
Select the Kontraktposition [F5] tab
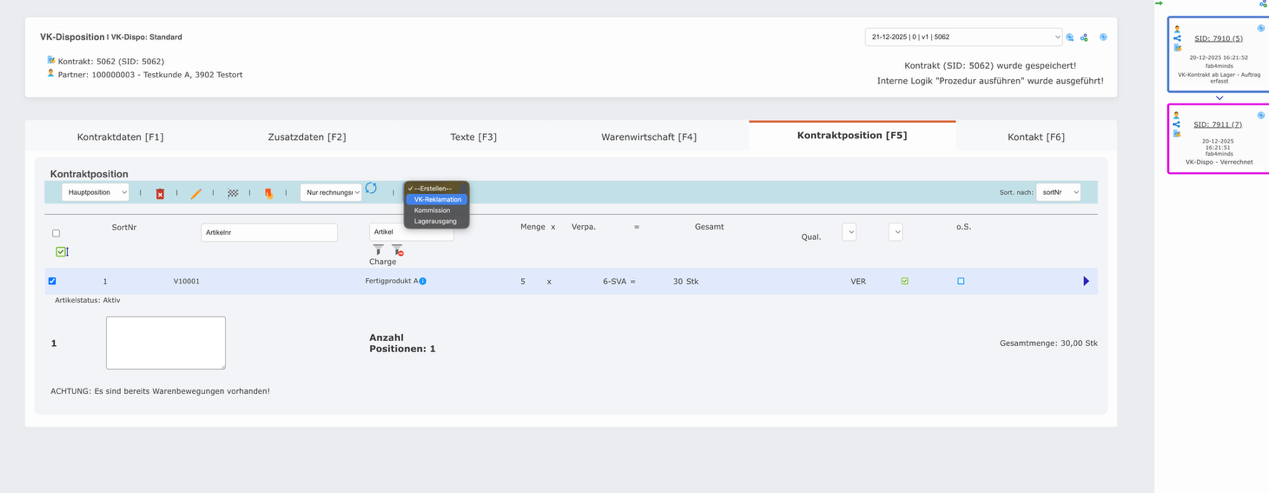pyautogui.click(x=852, y=135)
